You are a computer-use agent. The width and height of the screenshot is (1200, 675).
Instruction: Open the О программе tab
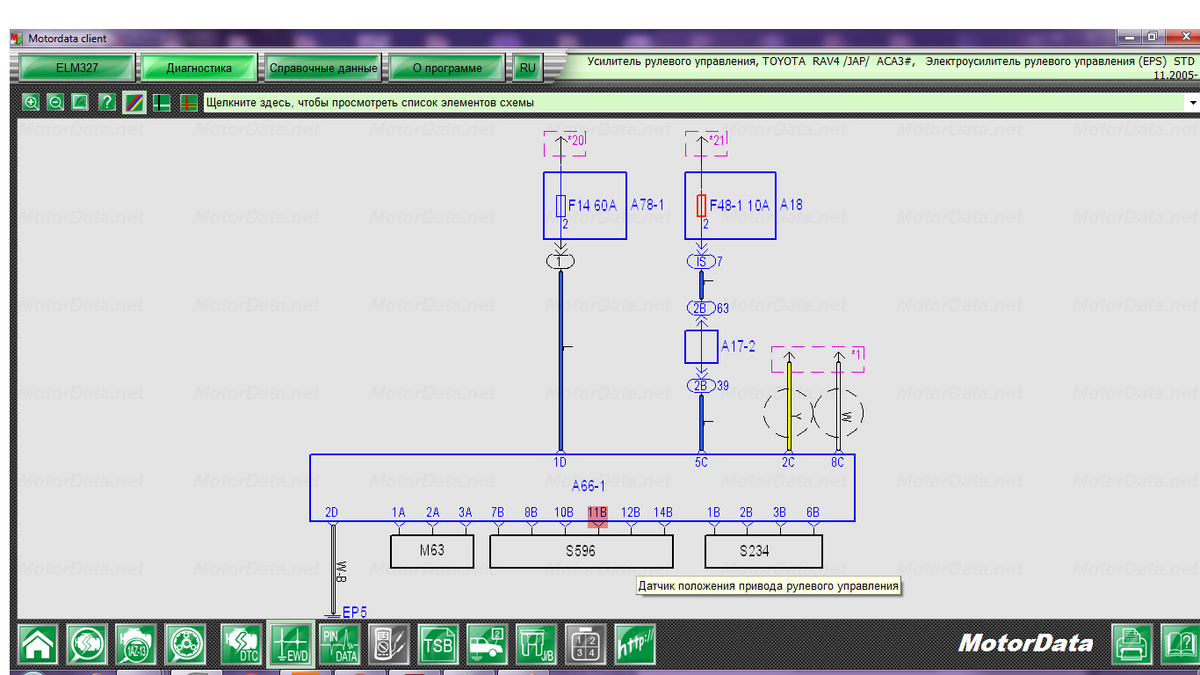point(447,68)
